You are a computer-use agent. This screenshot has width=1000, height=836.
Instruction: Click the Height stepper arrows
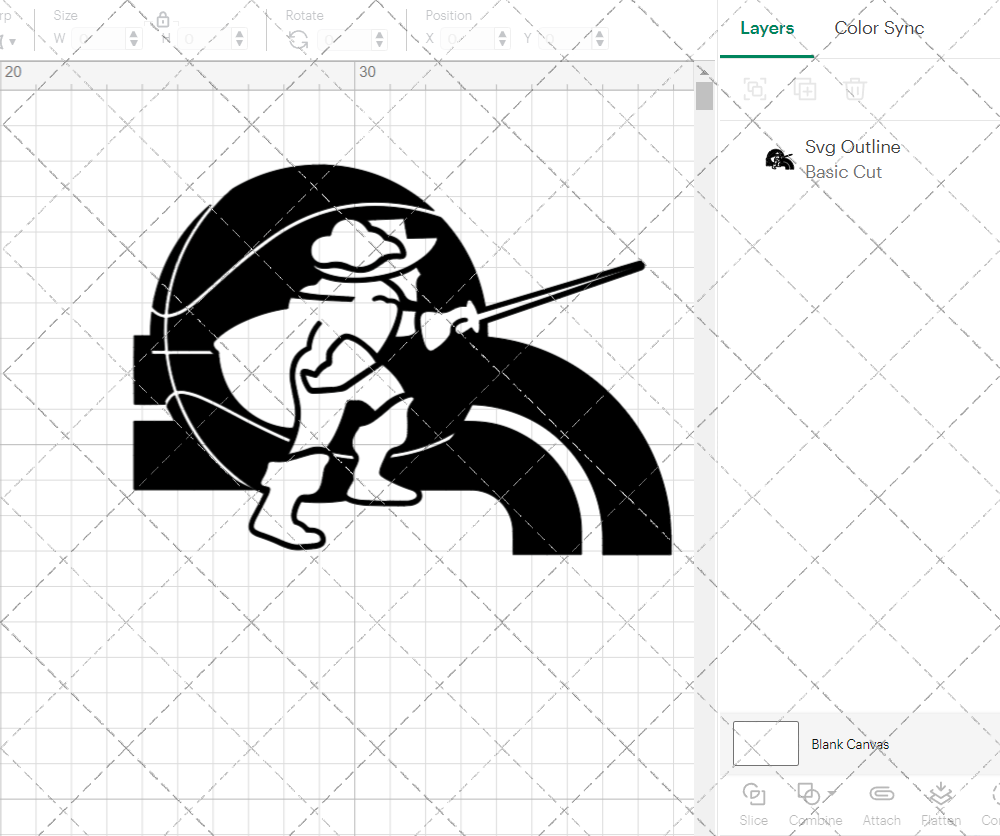[x=239, y=39]
